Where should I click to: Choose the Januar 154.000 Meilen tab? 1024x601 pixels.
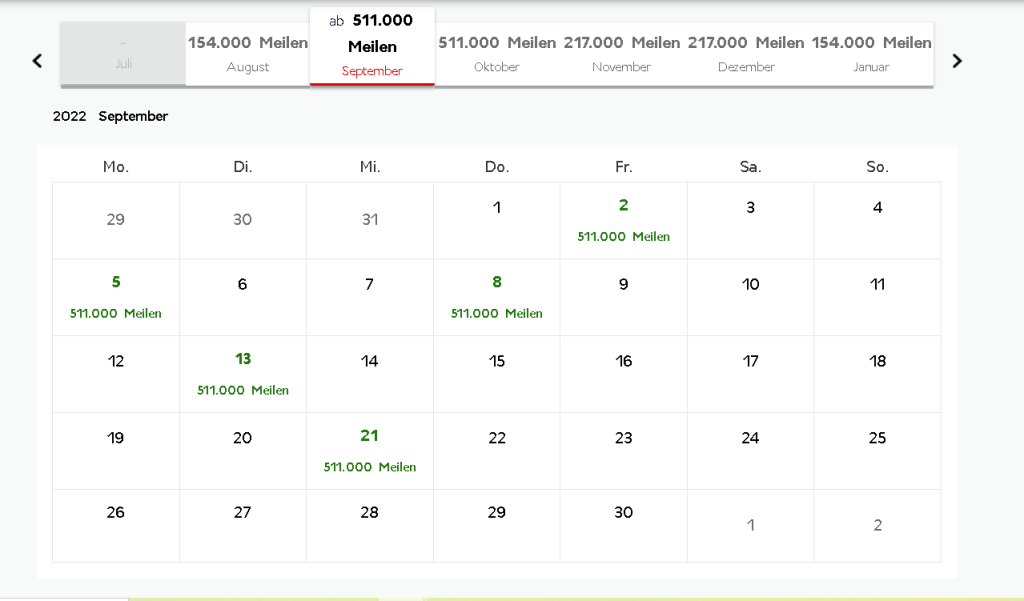(x=871, y=54)
